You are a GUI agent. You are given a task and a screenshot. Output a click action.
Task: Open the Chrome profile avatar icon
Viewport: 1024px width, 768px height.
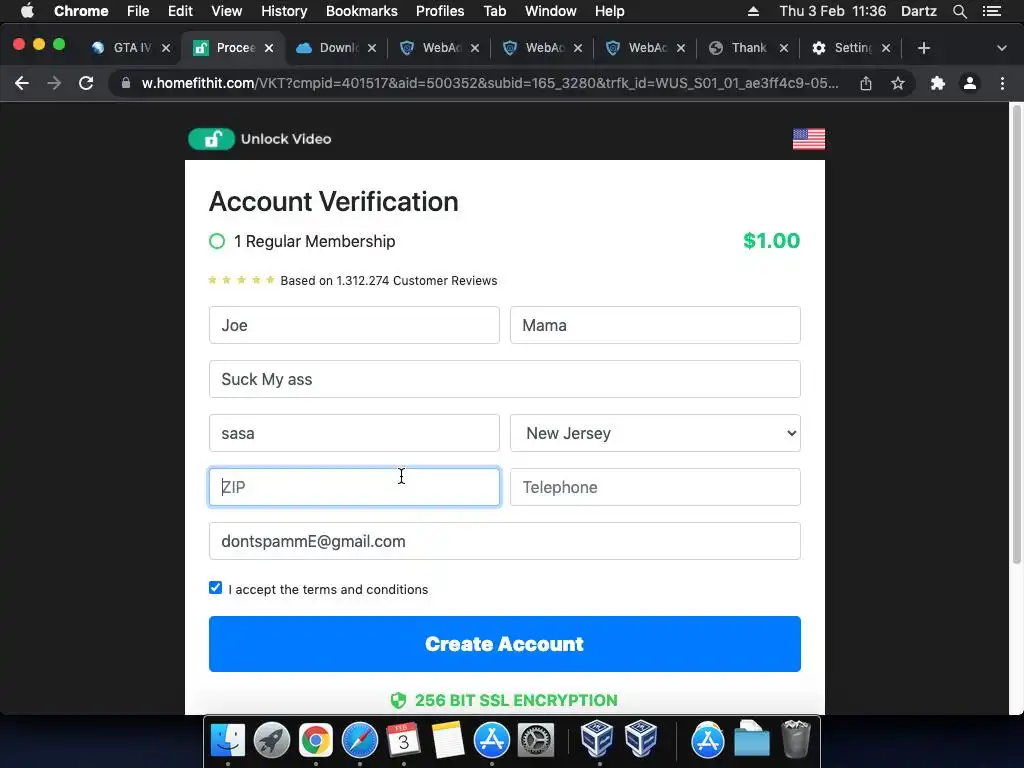[970, 83]
